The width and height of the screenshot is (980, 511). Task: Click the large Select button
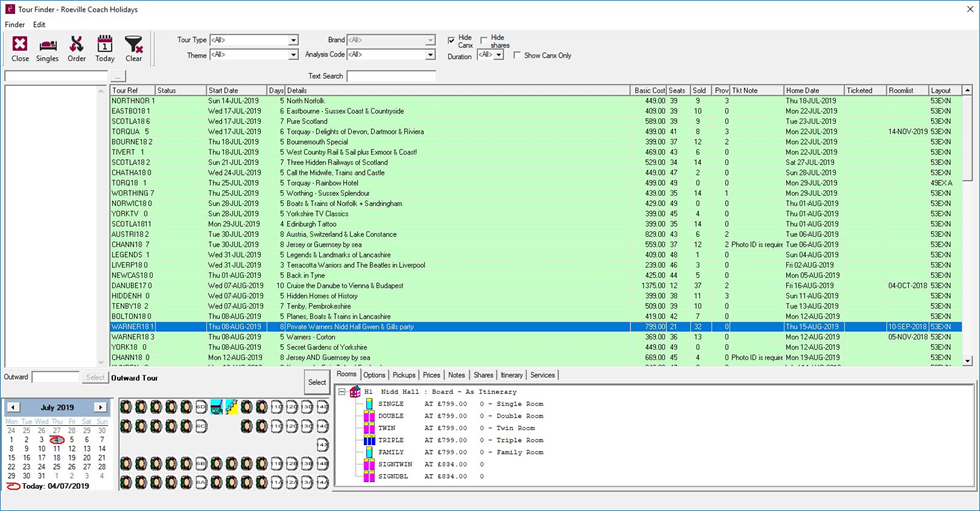317,382
